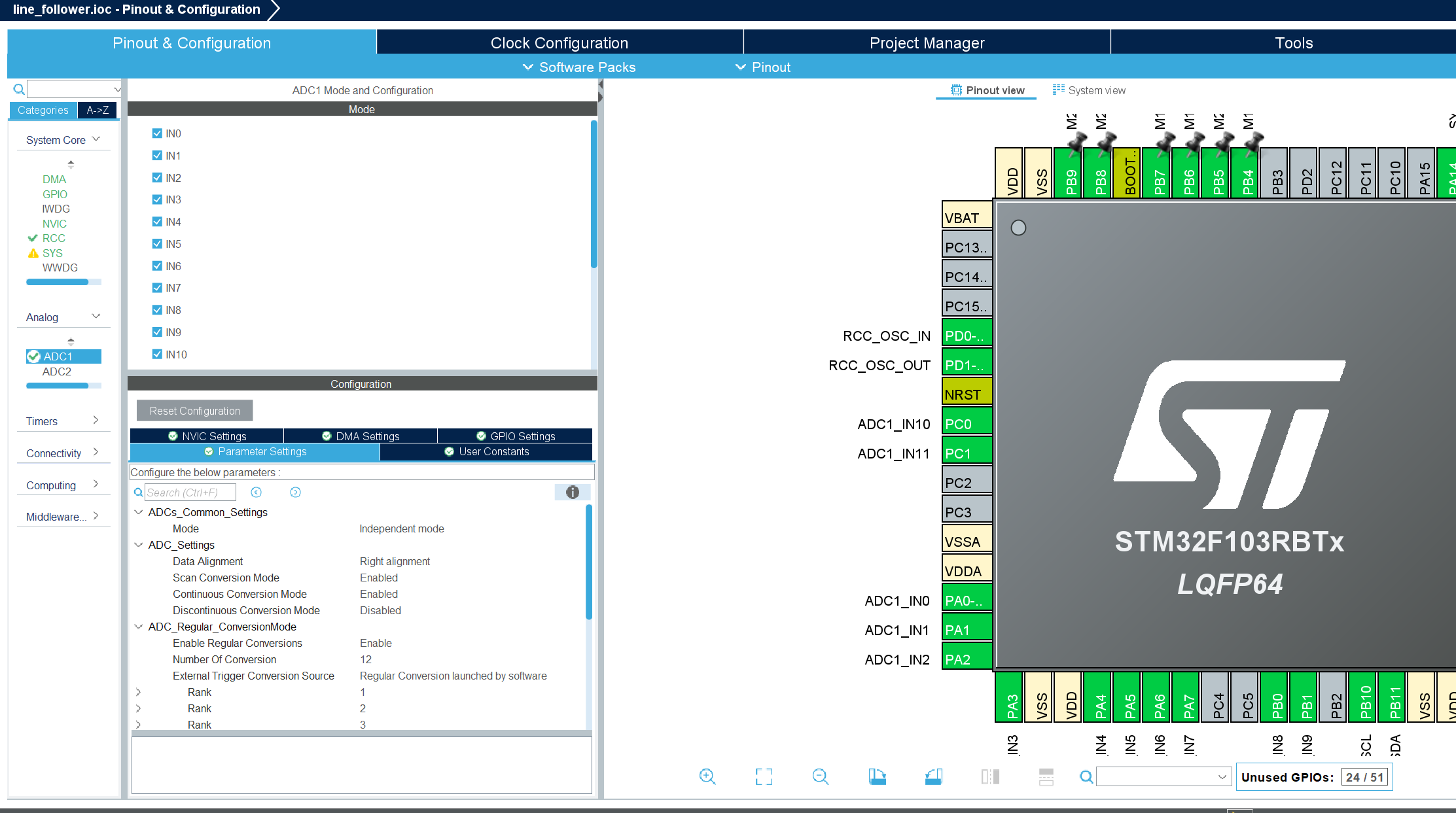
Task: Click the zoom out icon below pinout
Action: pos(821,776)
